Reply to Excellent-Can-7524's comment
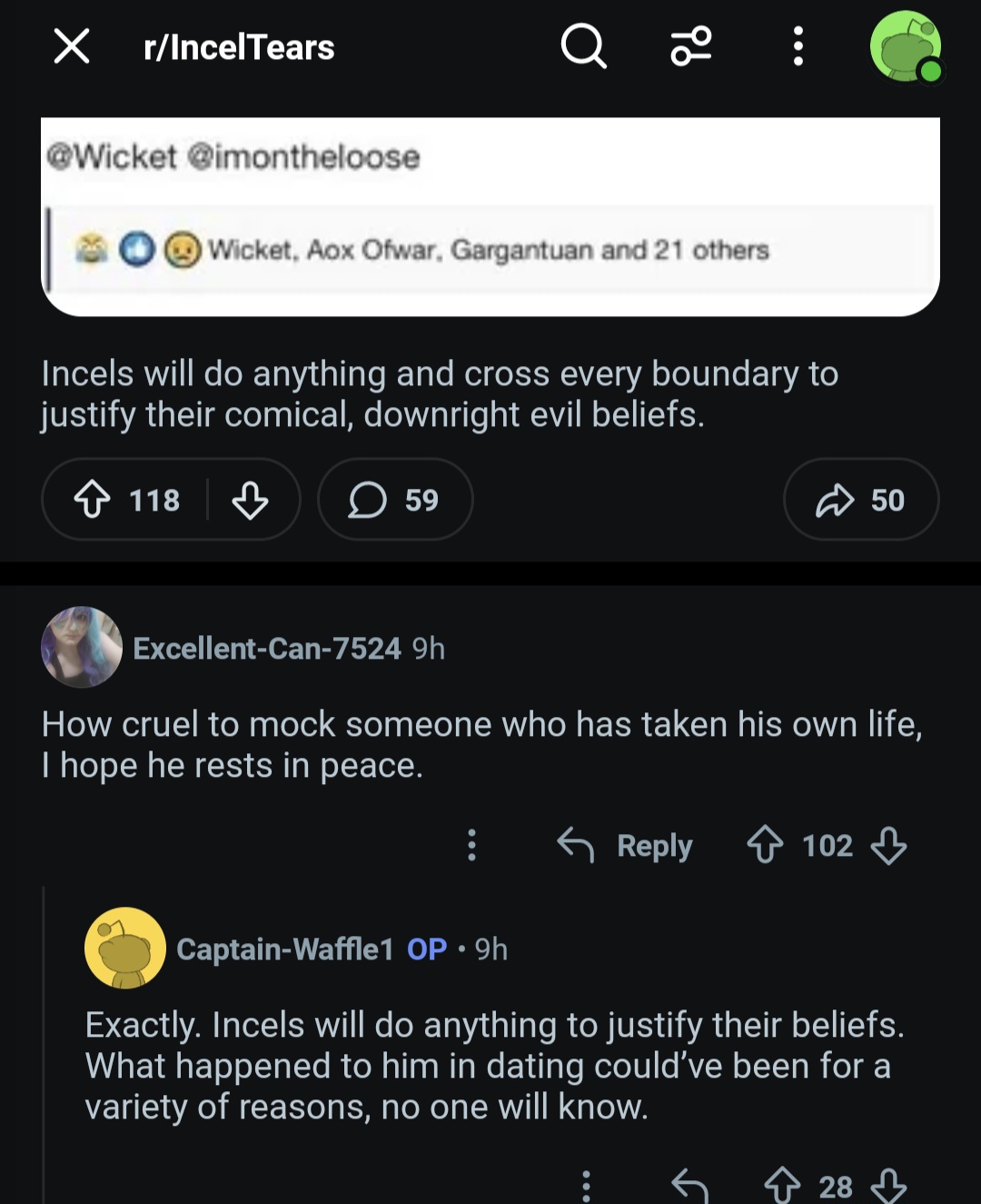This screenshot has width=981, height=1204. tap(625, 845)
